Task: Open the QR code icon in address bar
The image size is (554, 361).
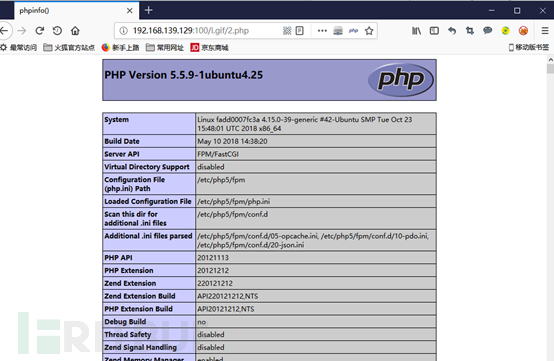Action: (287, 31)
